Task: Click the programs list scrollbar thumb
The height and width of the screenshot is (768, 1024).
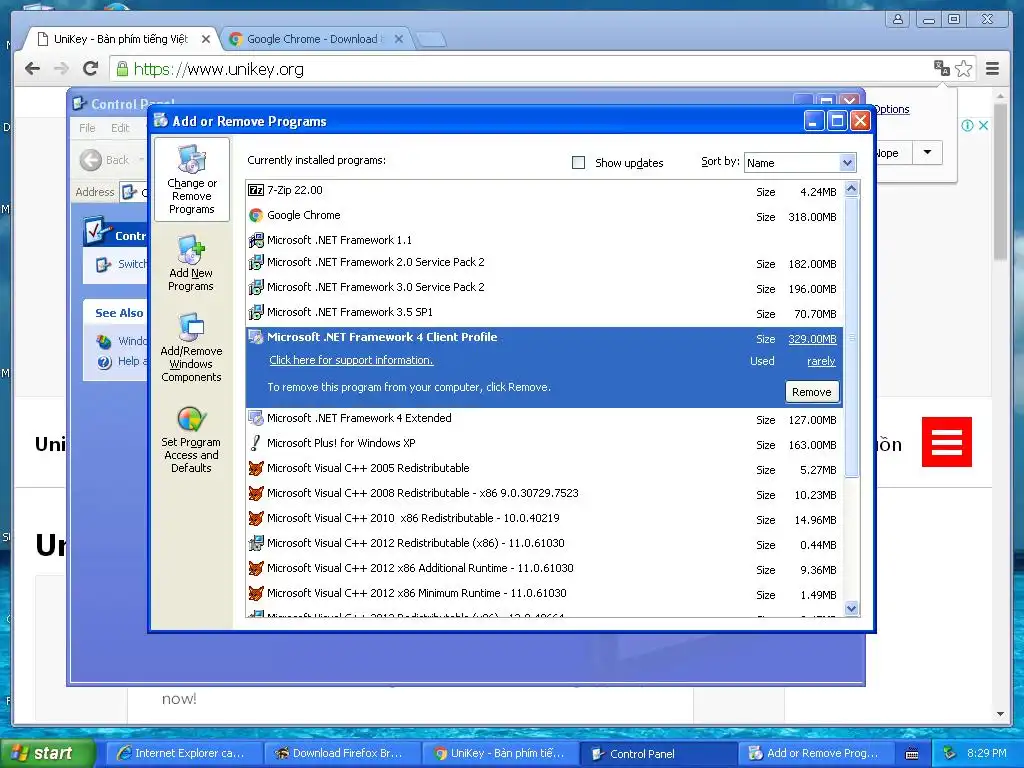Action: pyautogui.click(x=851, y=337)
